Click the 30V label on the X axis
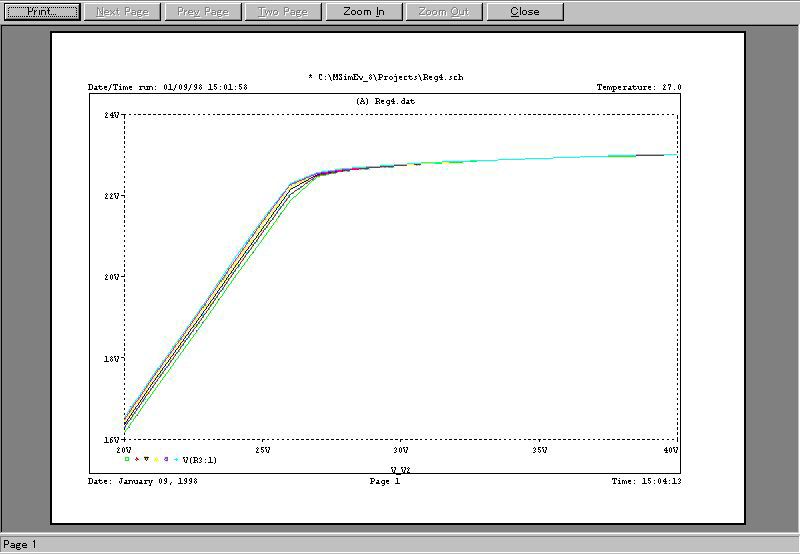The width and height of the screenshot is (800, 554). pos(400,450)
